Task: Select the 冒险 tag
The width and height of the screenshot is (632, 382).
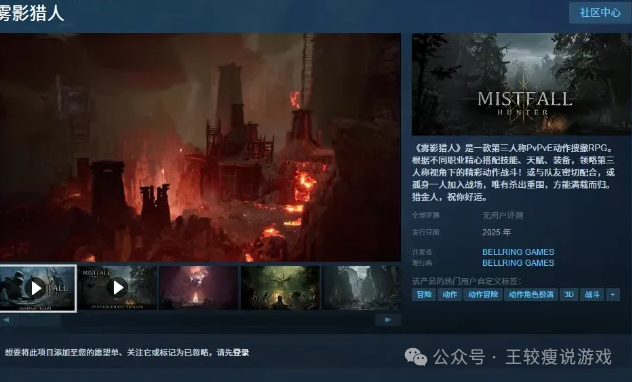Action: click(x=424, y=295)
